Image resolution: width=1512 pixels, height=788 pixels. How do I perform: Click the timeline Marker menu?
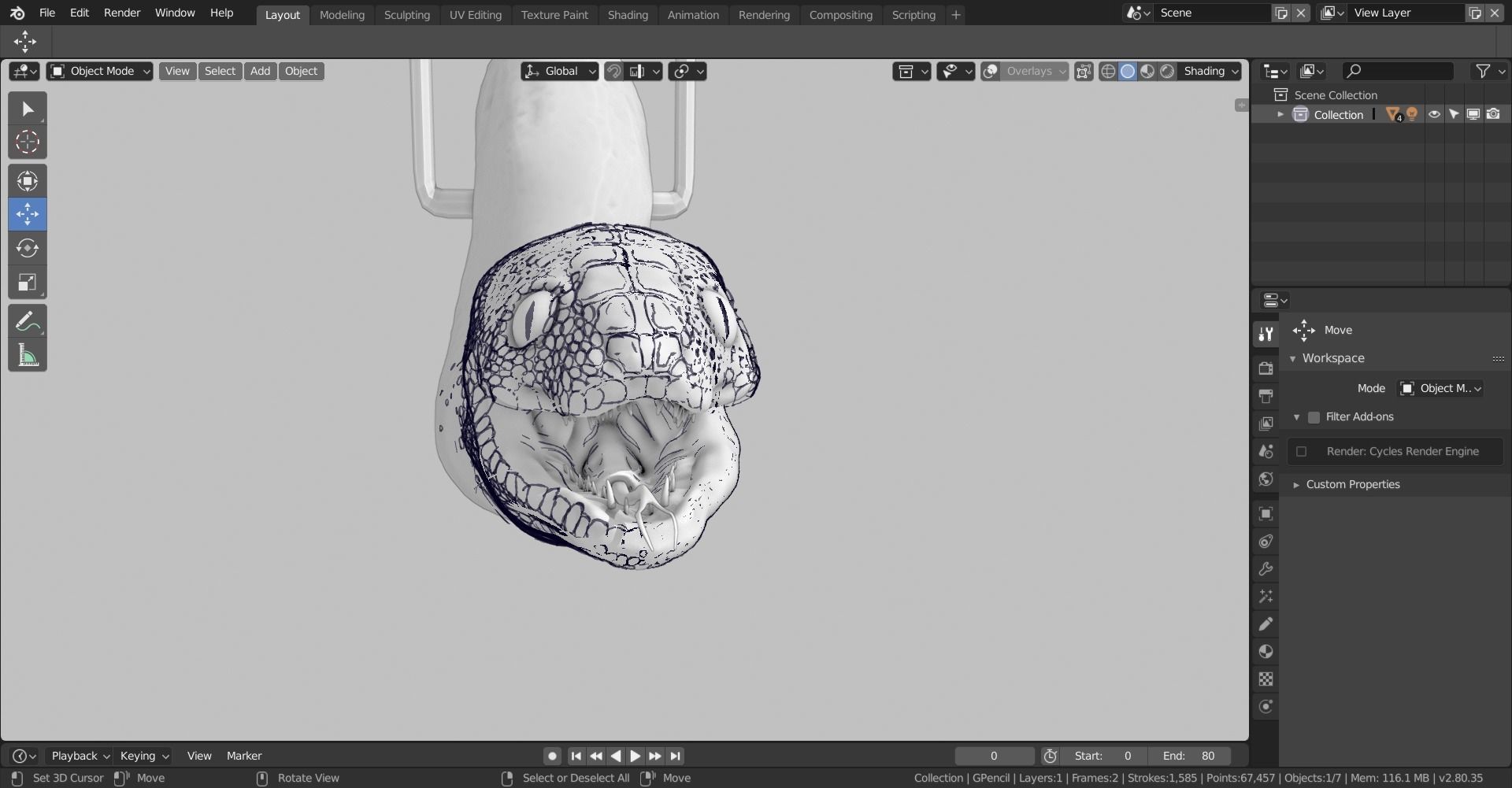[244, 756]
